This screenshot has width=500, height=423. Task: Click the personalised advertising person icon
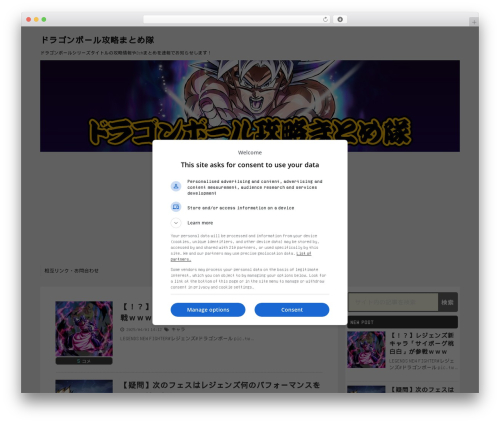pyautogui.click(x=176, y=186)
